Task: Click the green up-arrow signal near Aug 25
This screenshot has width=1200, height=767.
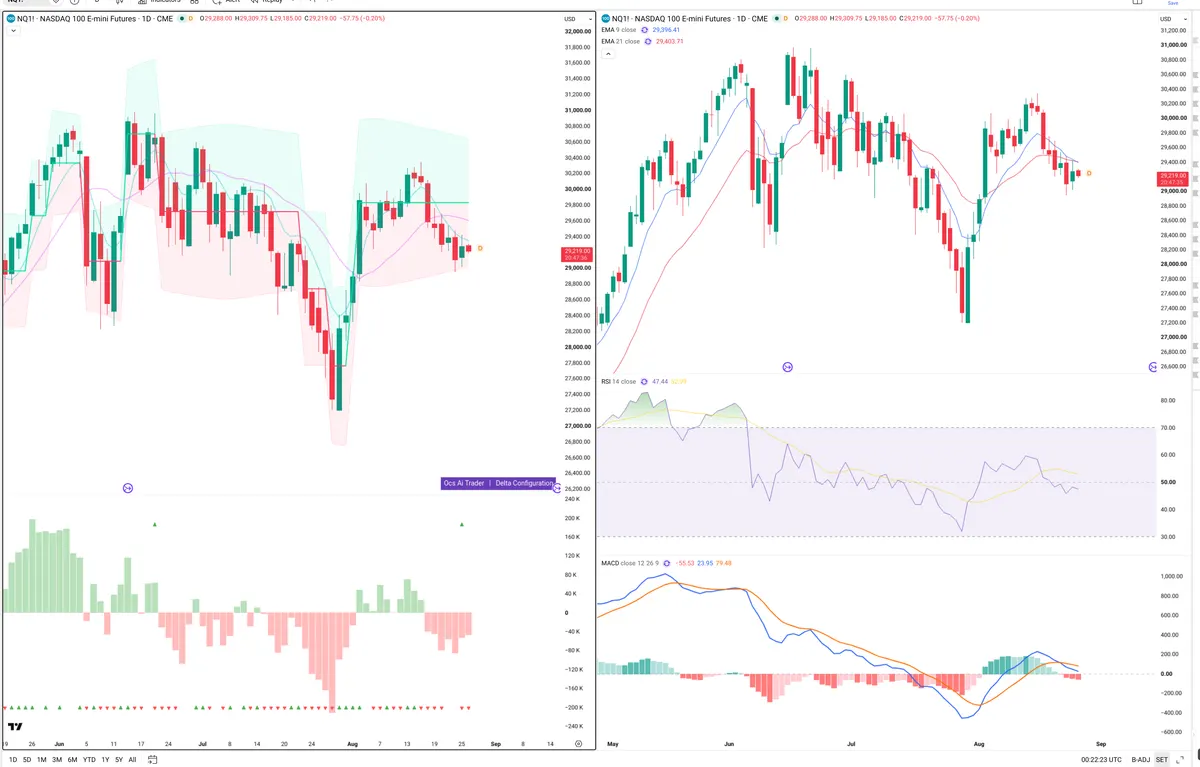Action: point(462,524)
